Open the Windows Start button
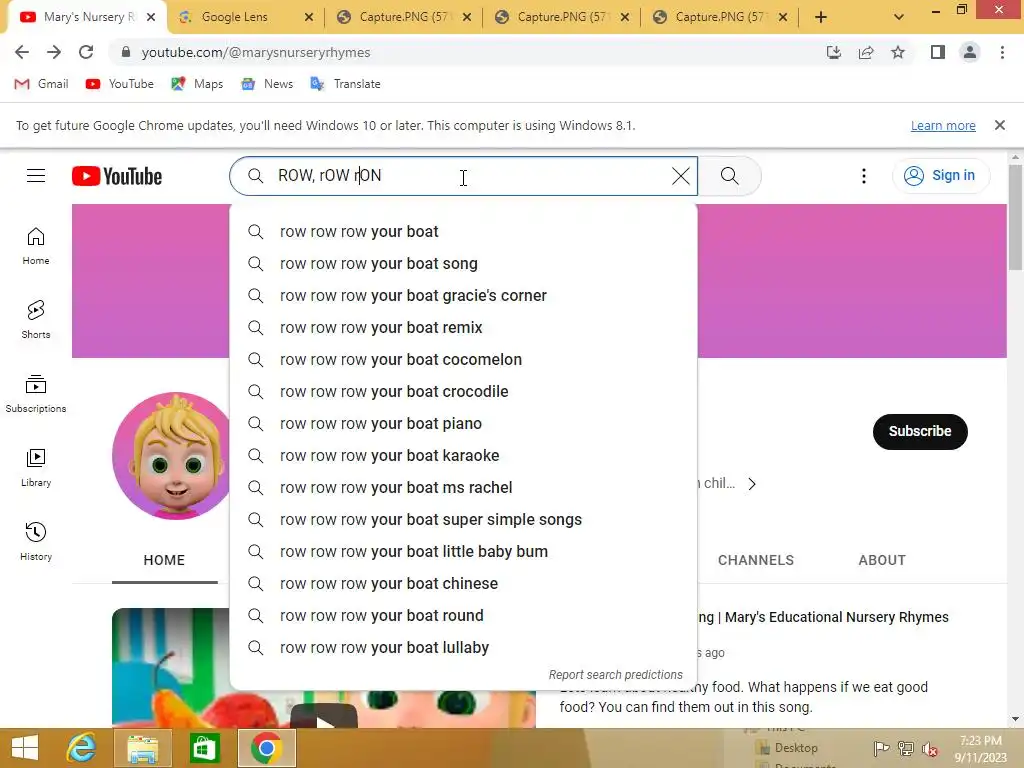The width and height of the screenshot is (1024, 768). pos(25,748)
